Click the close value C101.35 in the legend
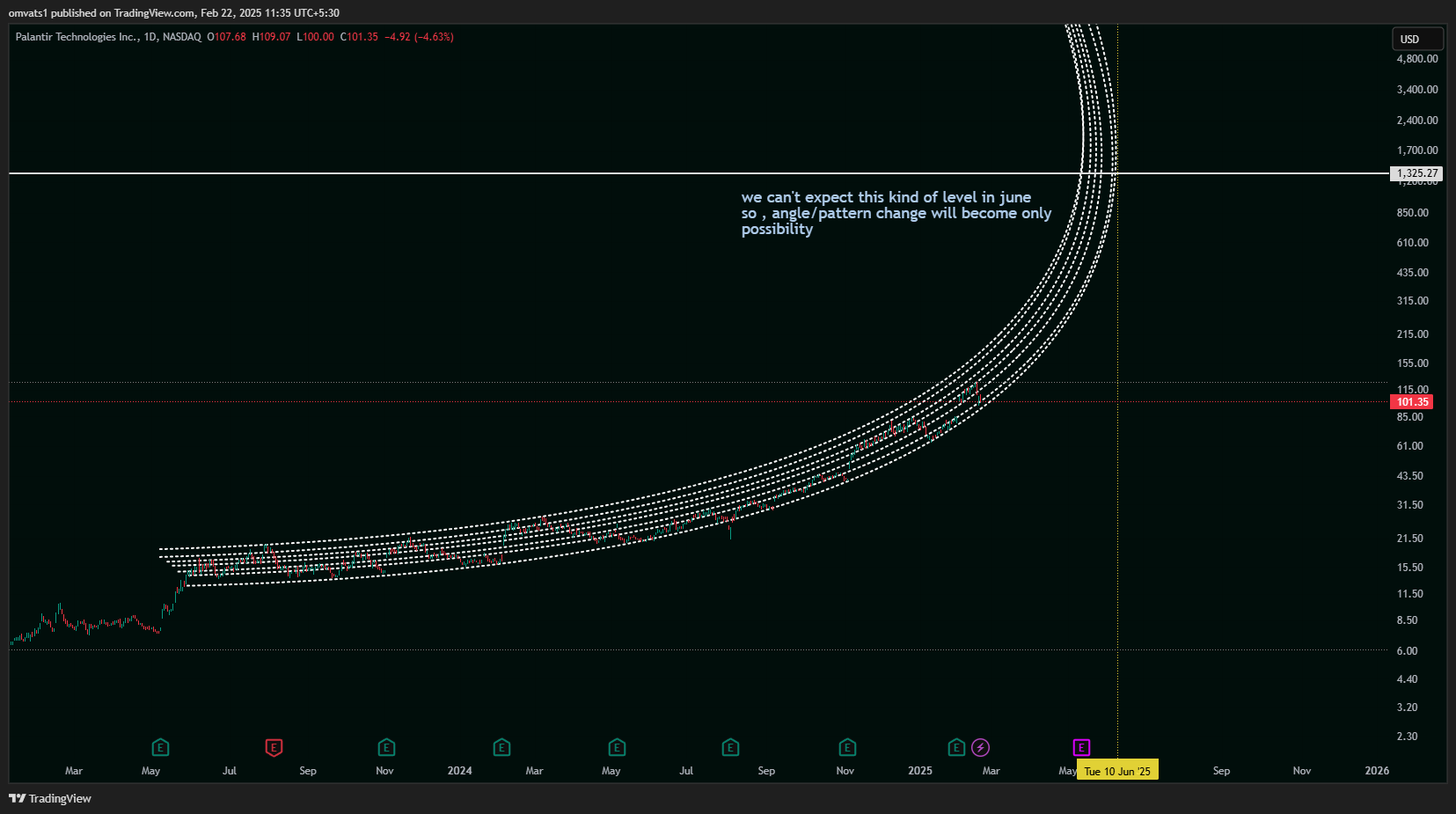The width and height of the screenshot is (1456, 814). pyautogui.click(x=359, y=37)
